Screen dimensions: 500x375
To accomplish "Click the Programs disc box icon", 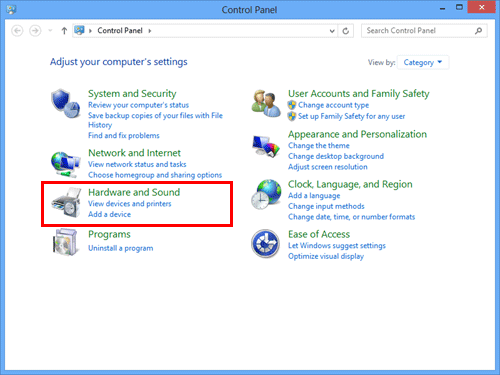I will (x=66, y=242).
